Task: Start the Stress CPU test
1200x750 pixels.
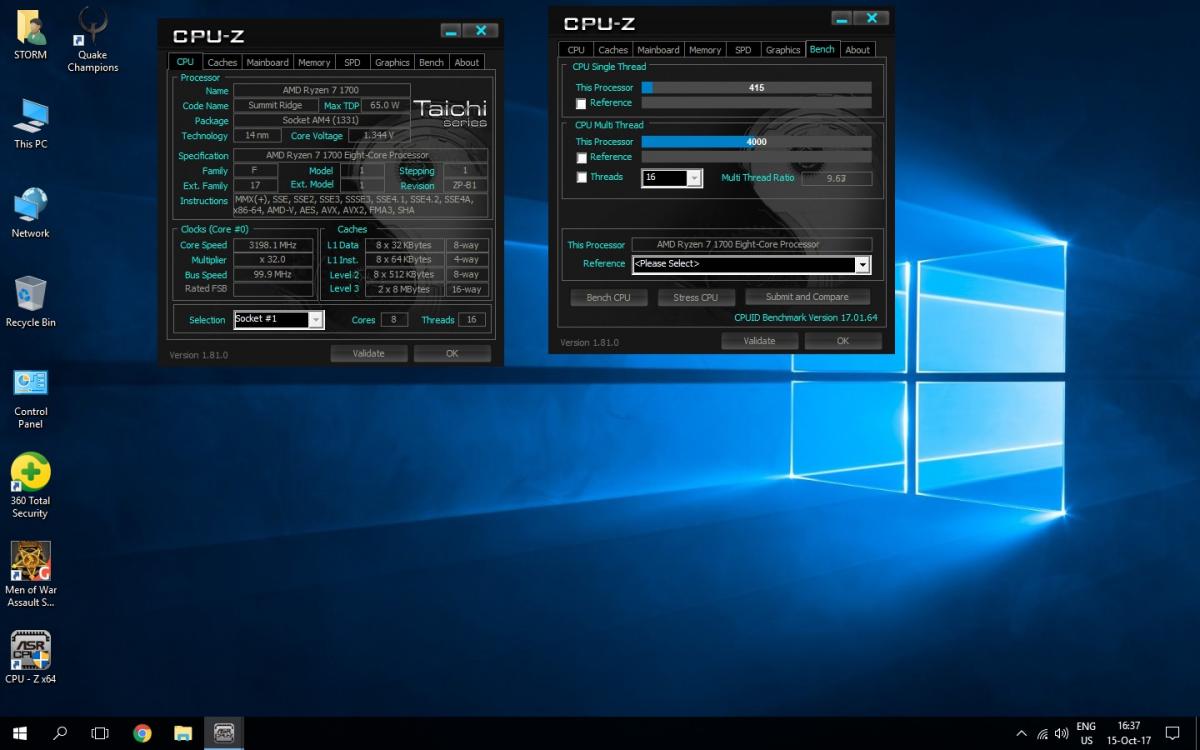Action: [x=695, y=297]
